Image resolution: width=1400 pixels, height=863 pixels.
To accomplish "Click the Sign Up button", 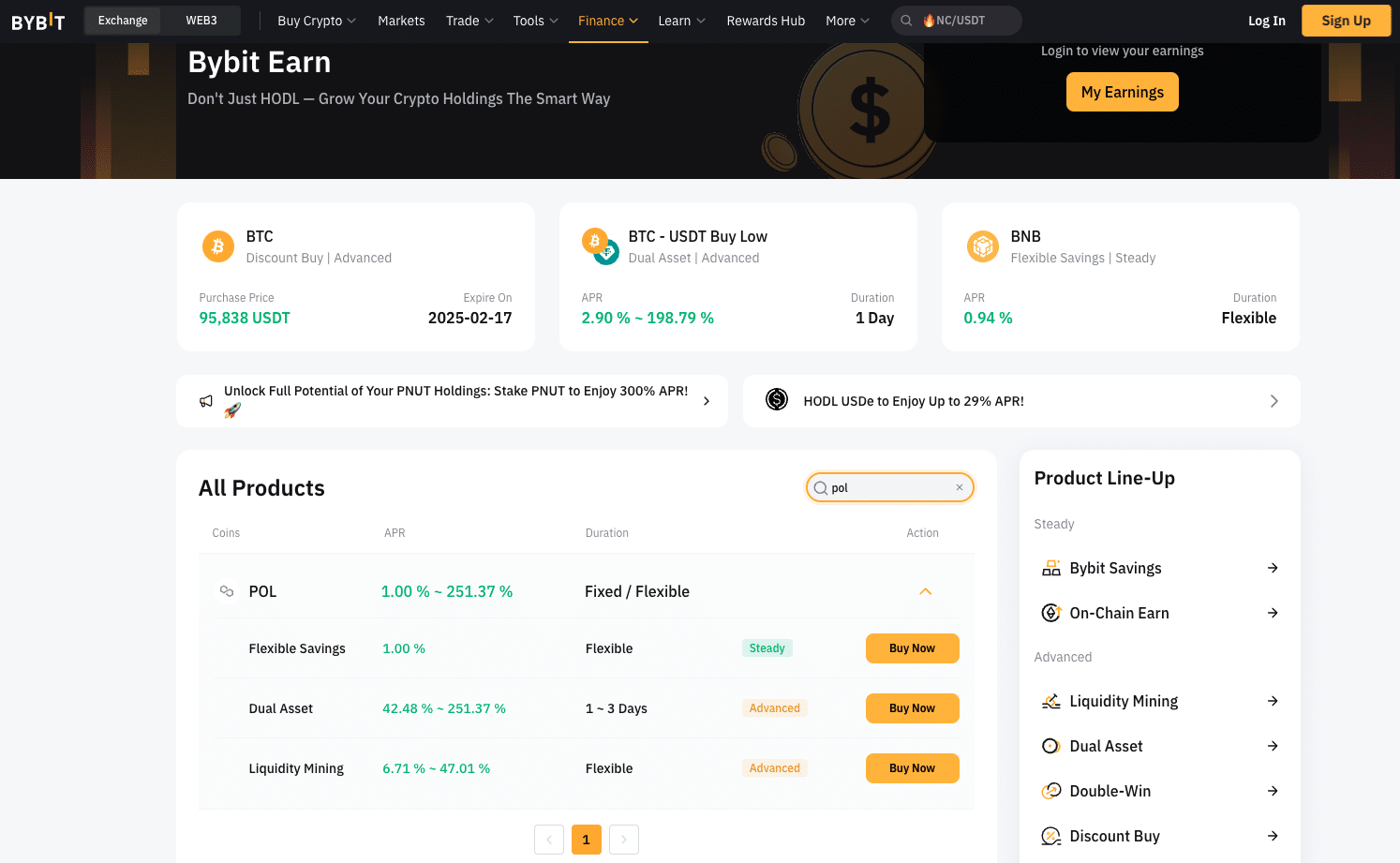I will point(1347,21).
